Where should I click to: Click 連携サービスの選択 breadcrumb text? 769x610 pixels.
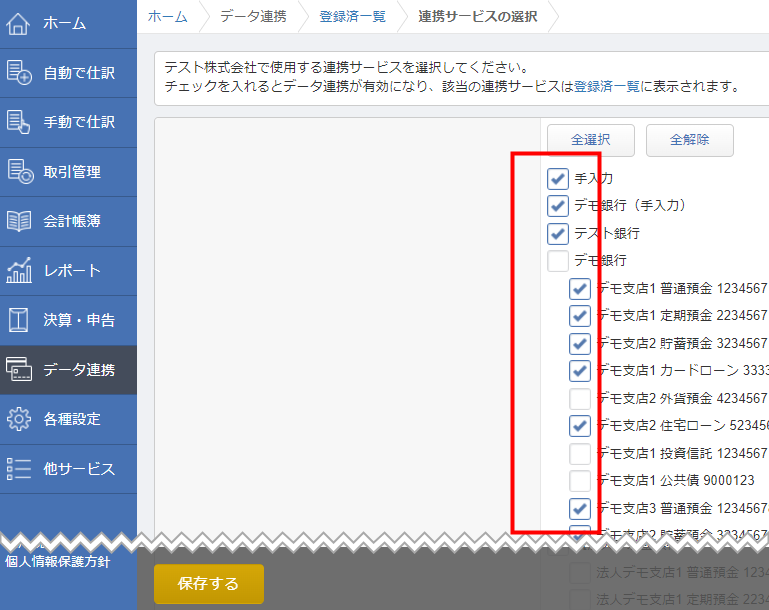[478, 17]
